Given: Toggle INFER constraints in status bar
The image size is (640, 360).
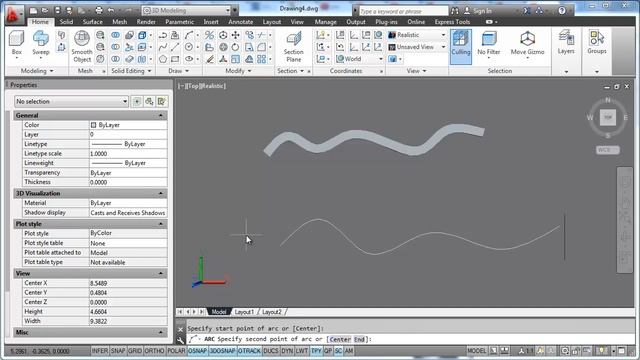Looking at the screenshot, I should coord(100,351).
